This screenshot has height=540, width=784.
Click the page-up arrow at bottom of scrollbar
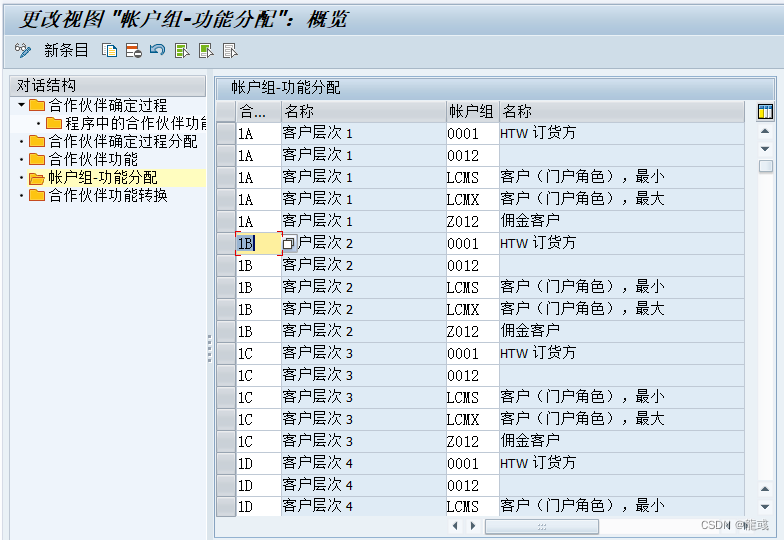(x=765, y=488)
